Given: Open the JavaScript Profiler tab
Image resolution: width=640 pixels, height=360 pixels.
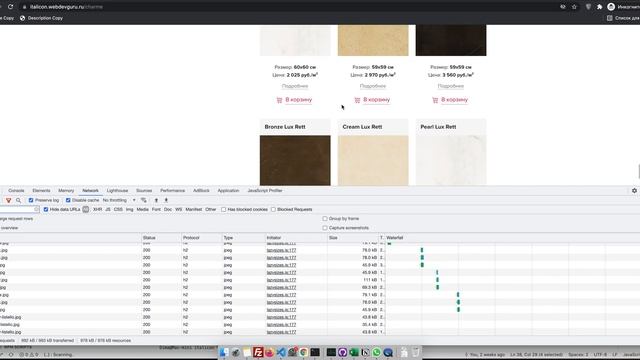Looking at the screenshot, I should (265, 191).
